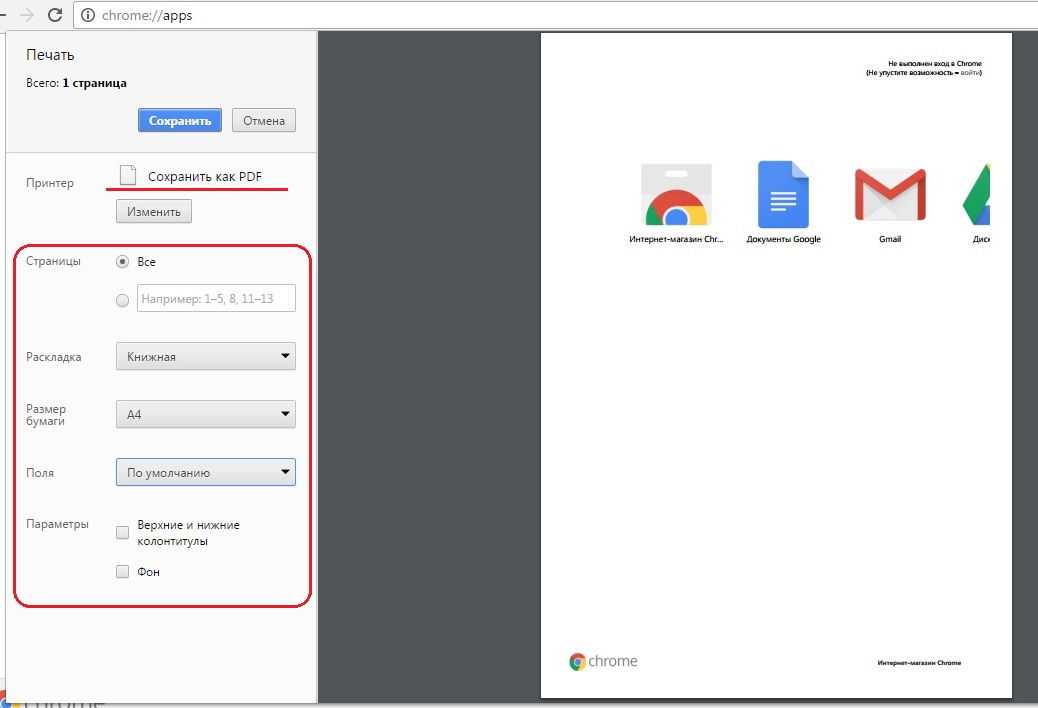Click the Документы Google label in preview
The height and width of the screenshot is (708, 1038).
pos(784,239)
